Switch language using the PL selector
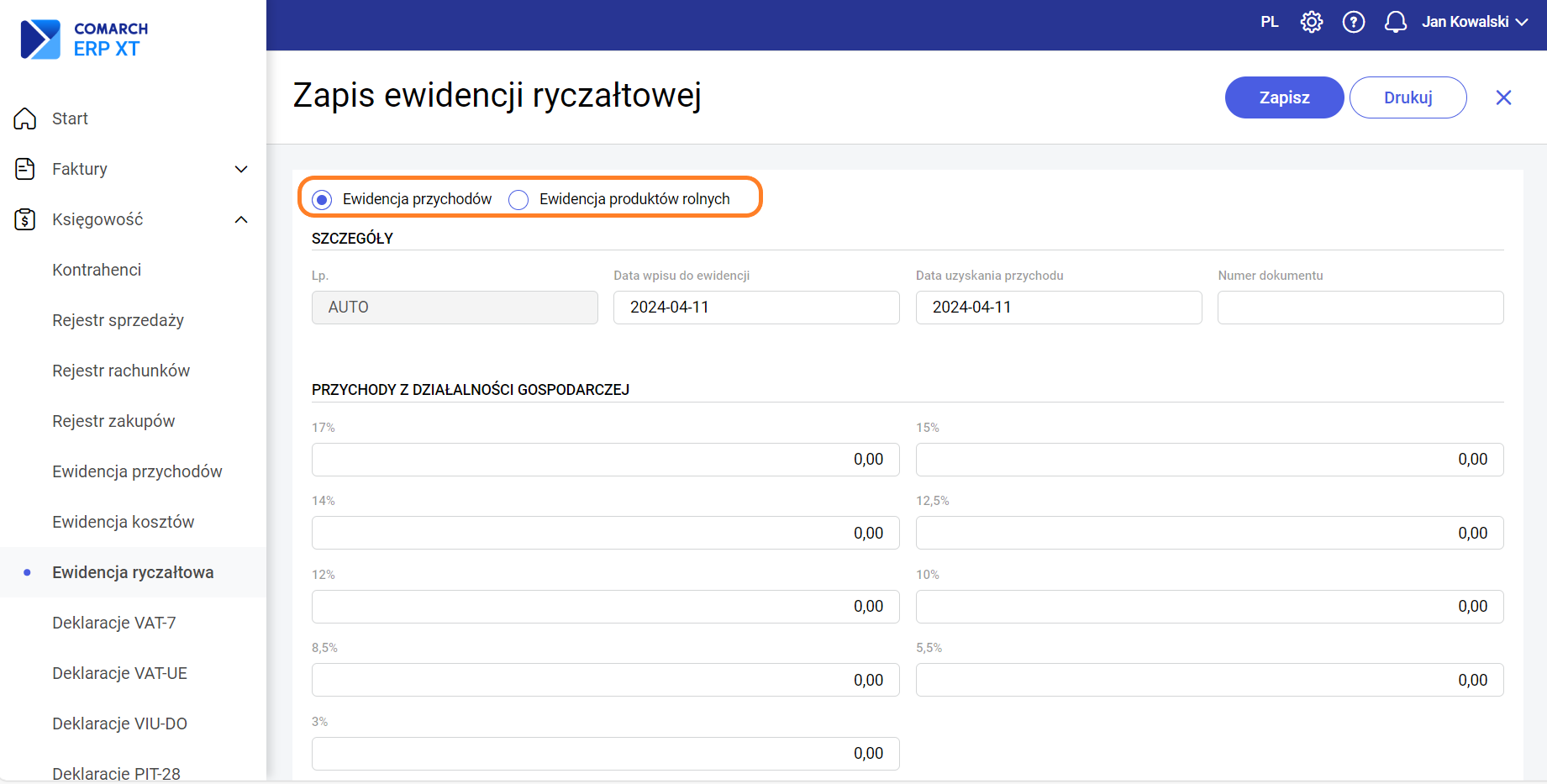 click(1269, 22)
